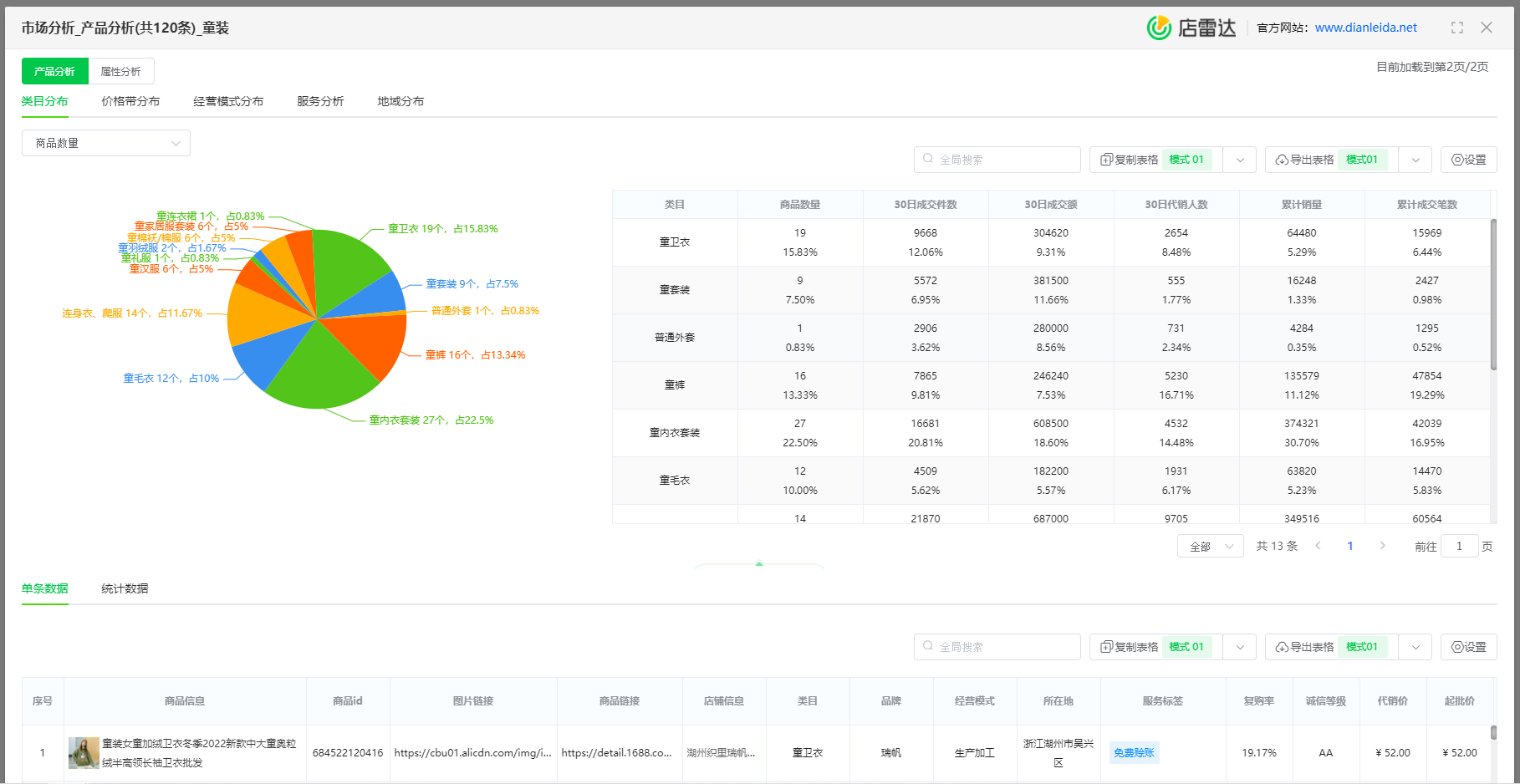Open www.dianleida.net official website link

point(1366,28)
